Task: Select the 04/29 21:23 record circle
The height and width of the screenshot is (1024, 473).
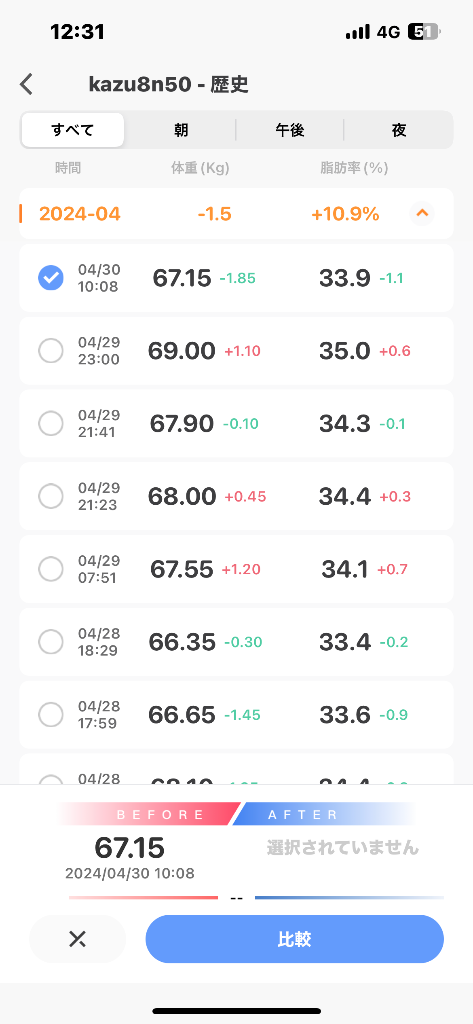Action: pyautogui.click(x=51, y=496)
